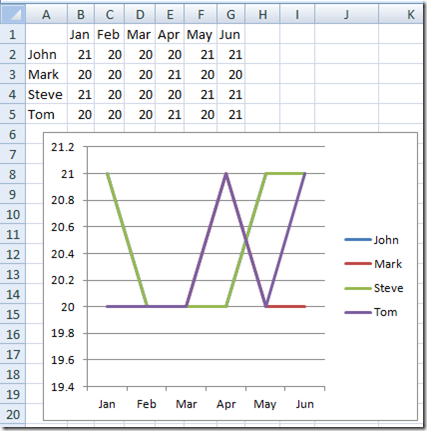Select empty cell J3
The height and width of the screenshot is (431, 427).
346,74
